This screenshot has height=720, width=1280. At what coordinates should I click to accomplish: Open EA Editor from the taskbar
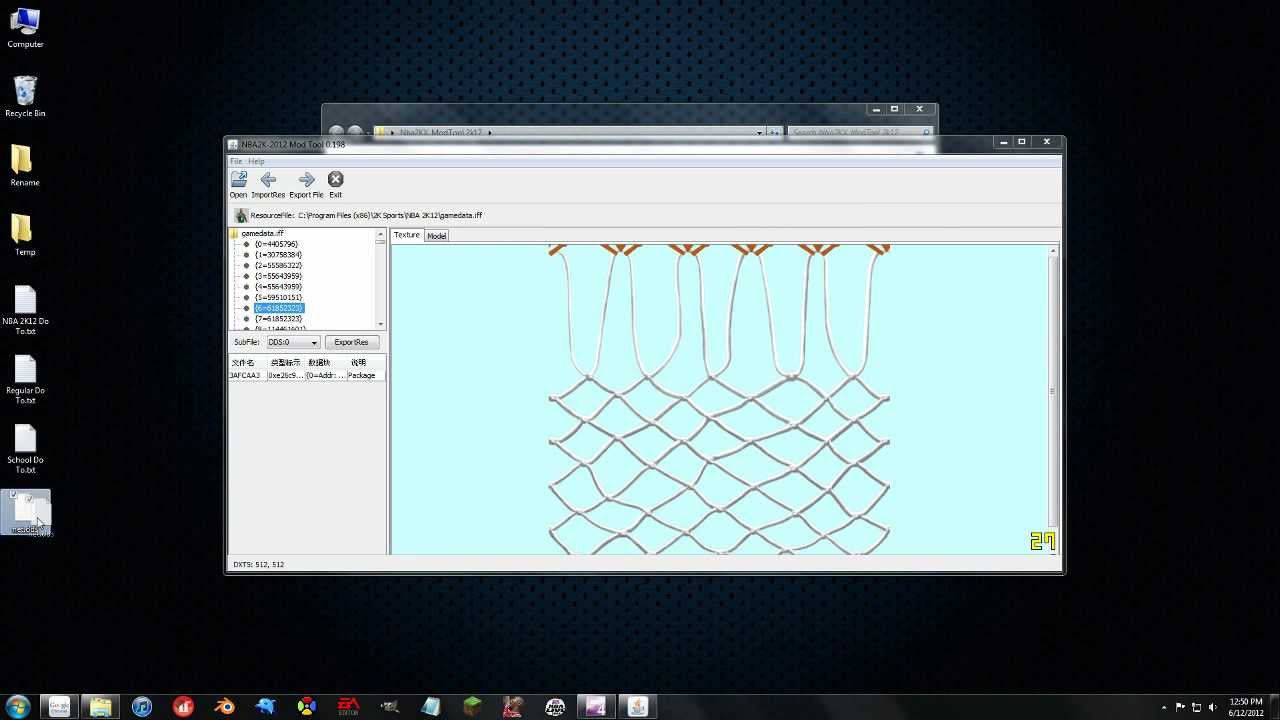click(348, 707)
